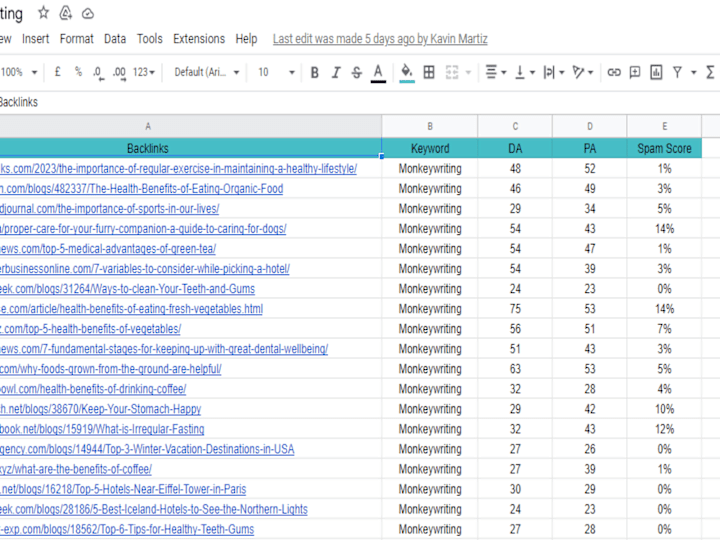The width and height of the screenshot is (720, 540).
Task: Select column D header
Action: 590,126
